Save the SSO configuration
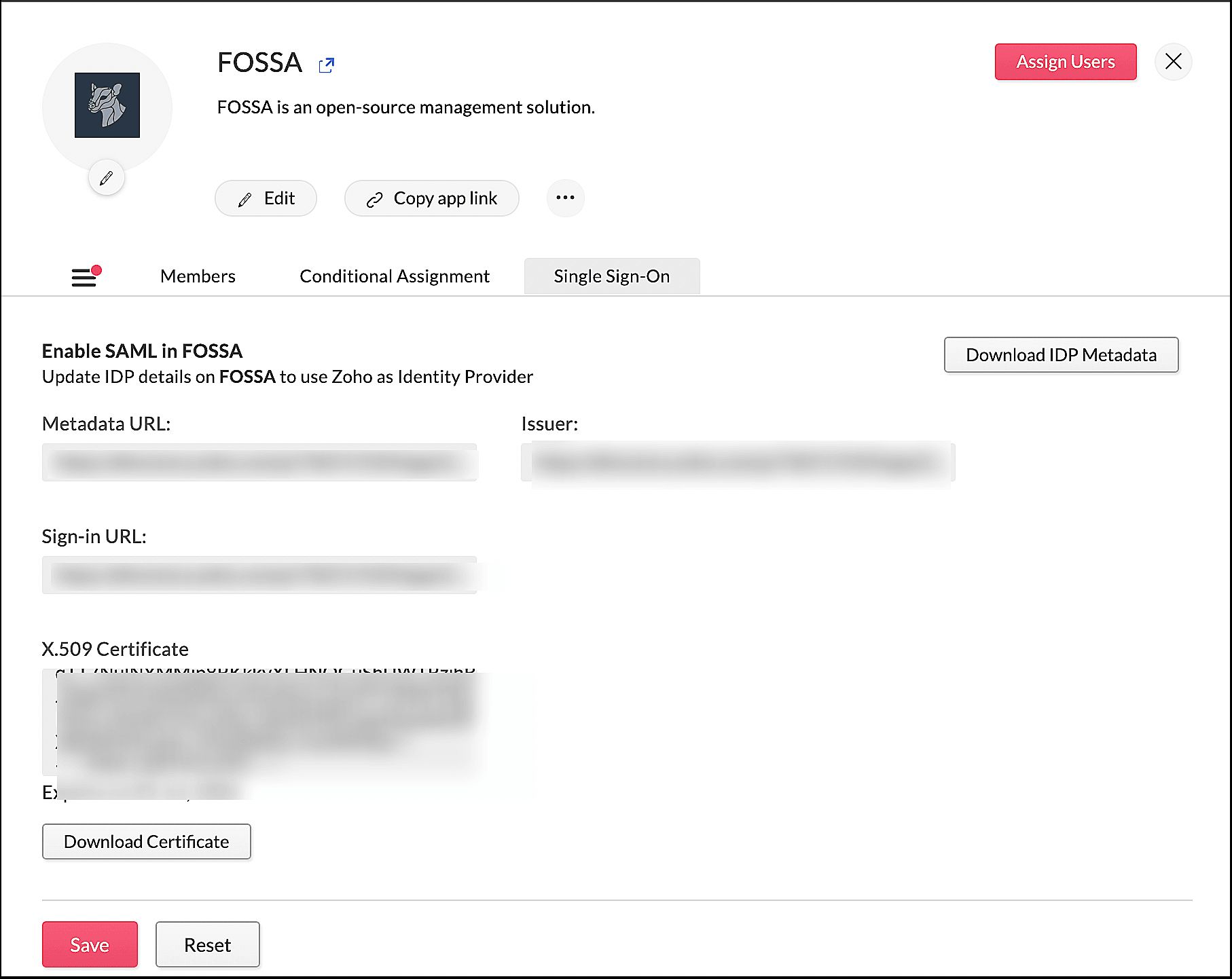The width and height of the screenshot is (1232, 979). click(x=90, y=944)
